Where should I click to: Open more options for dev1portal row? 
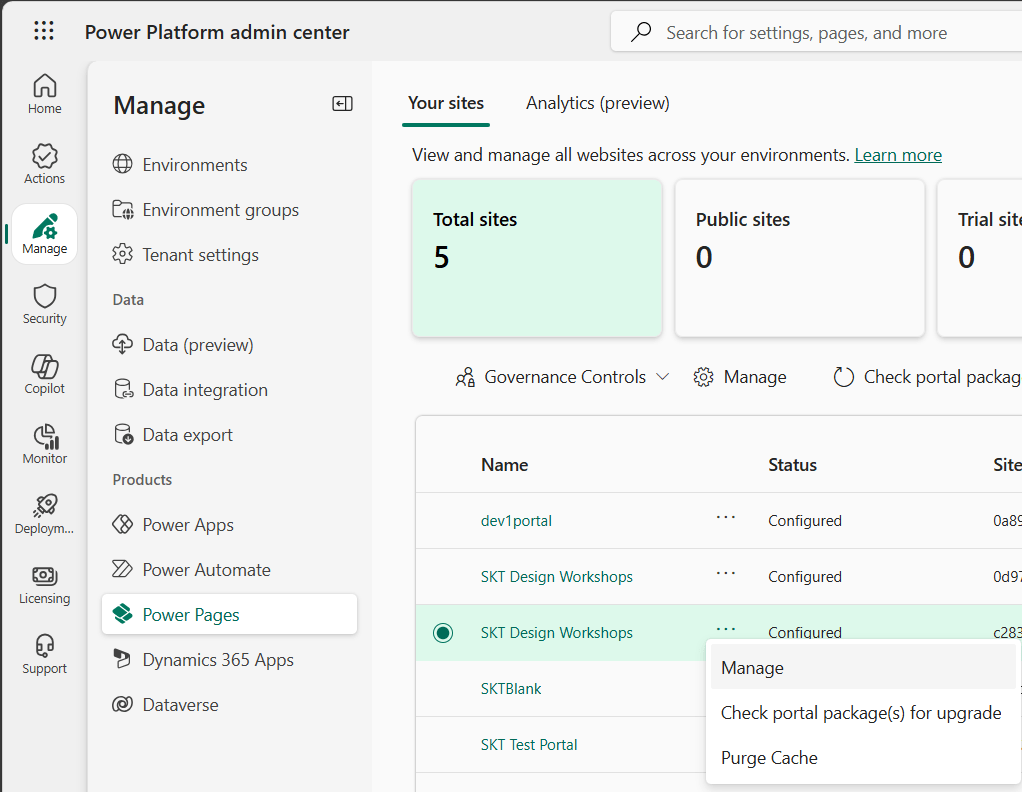726,518
